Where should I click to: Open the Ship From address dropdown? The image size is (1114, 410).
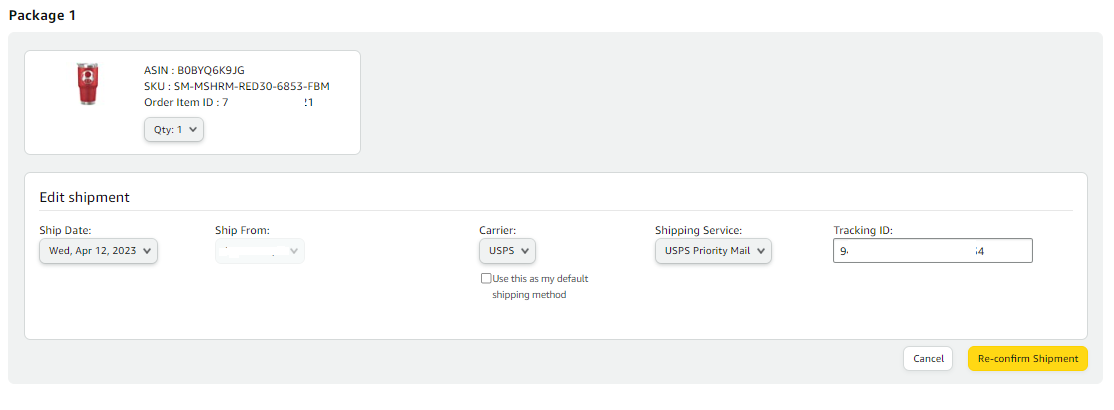(x=260, y=251)
